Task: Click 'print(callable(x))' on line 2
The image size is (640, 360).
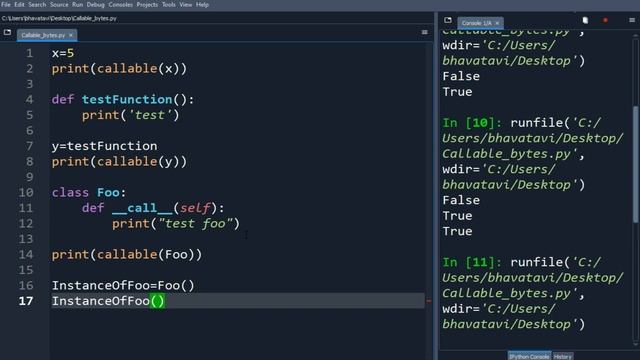Action: 119,69
